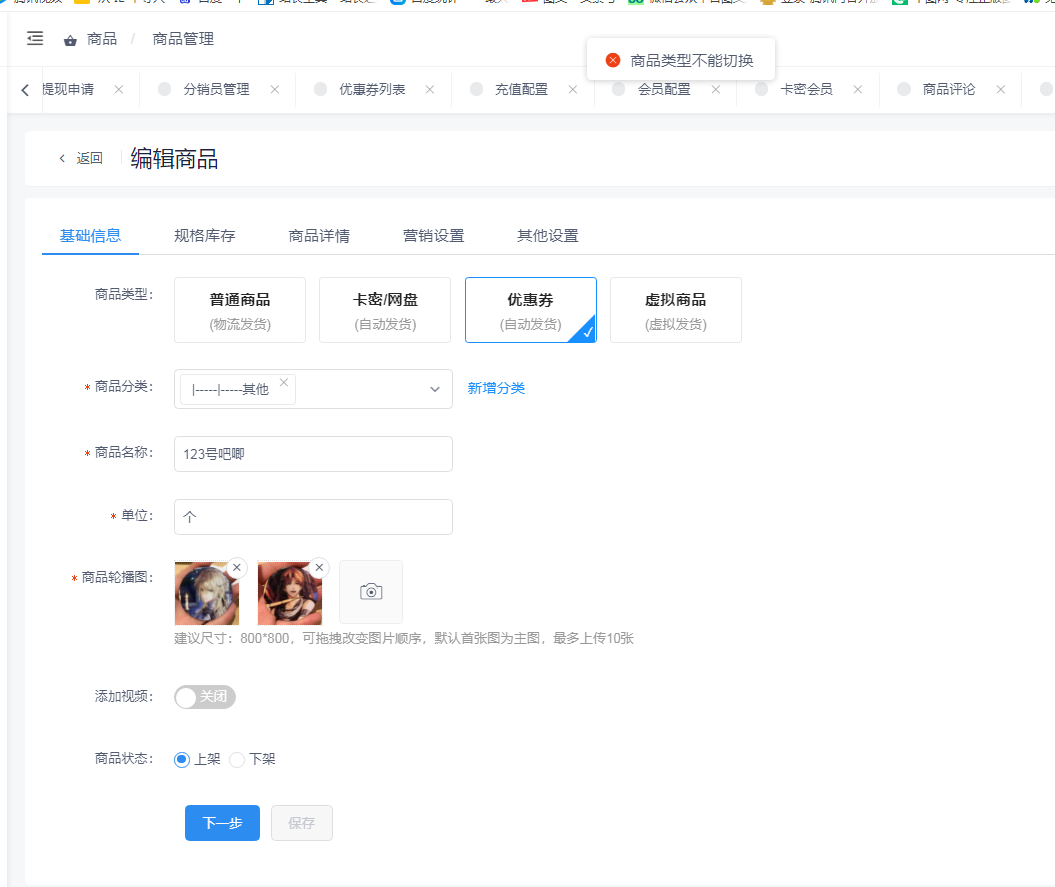Switch to the 提现申请 tab
The image size is (1055, 887).
click(x=68, y=90)
